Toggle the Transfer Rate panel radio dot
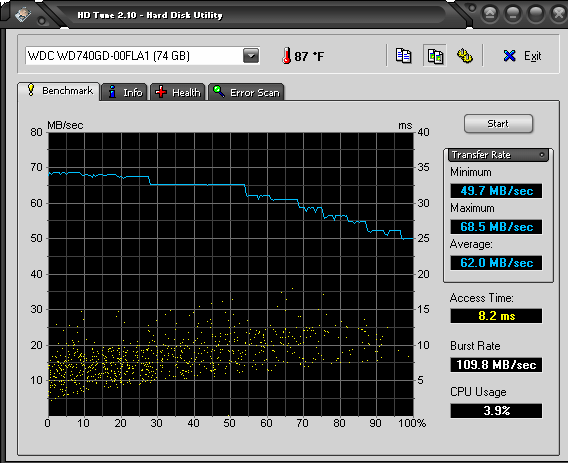Screen dimensions: 568x464 click(x=542, y=155)
